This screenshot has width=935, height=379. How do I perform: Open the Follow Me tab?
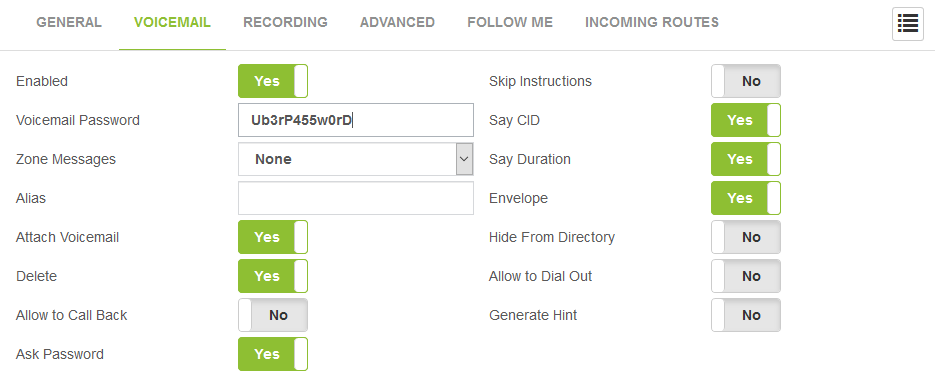[510, 23]
